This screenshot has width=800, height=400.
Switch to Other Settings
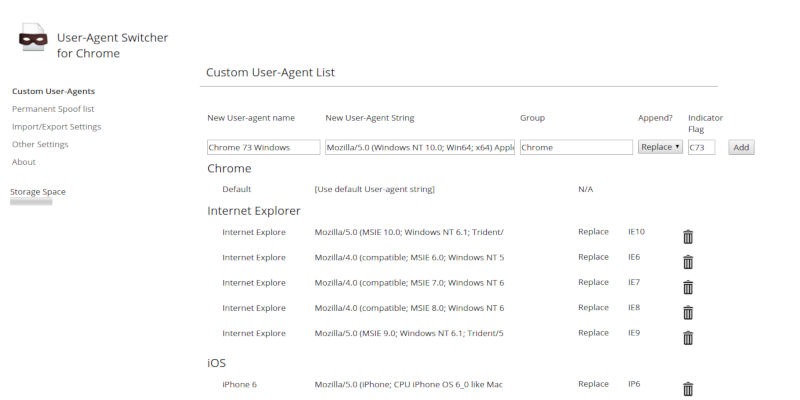pos(40,144)
